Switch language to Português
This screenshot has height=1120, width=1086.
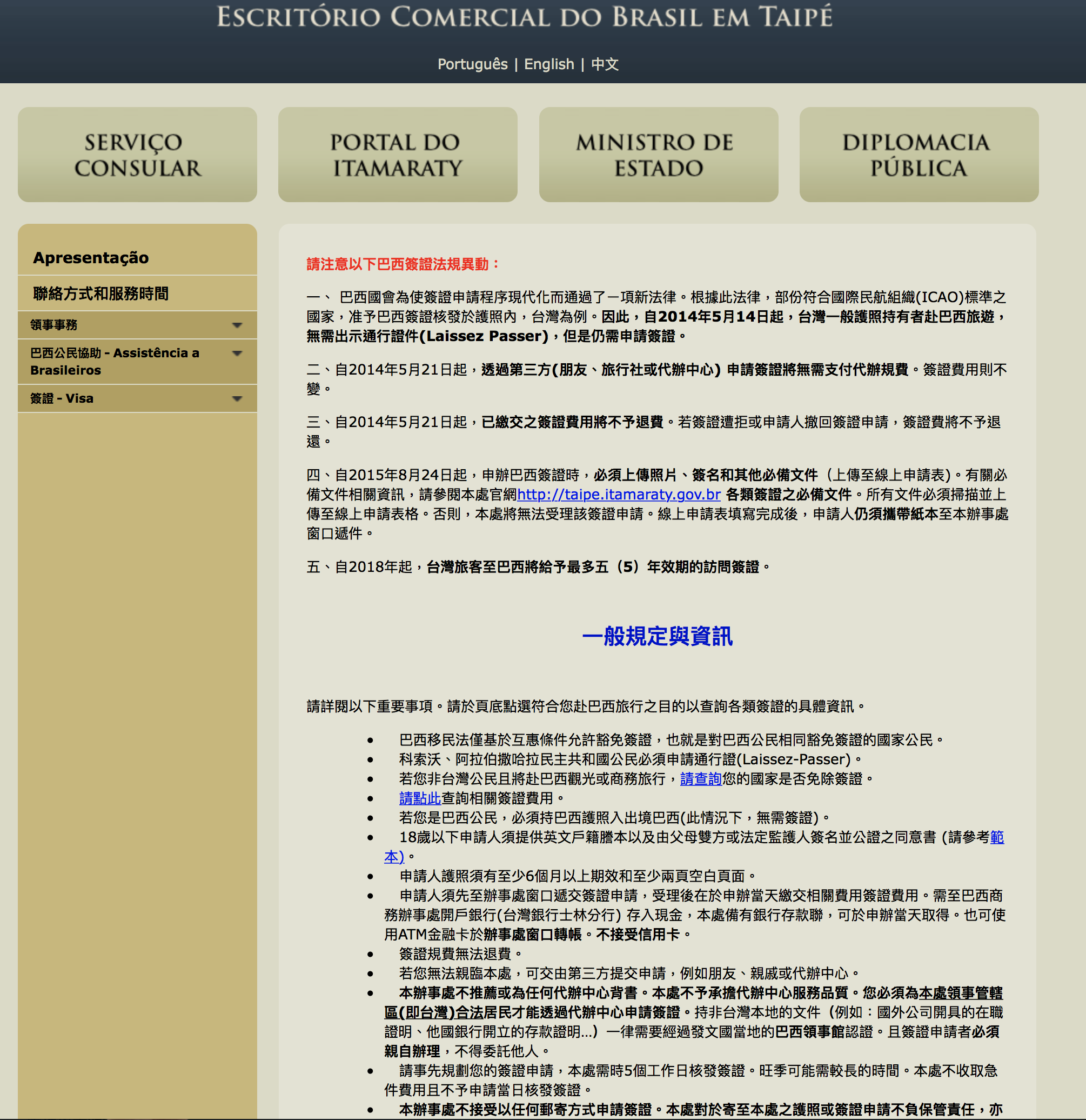472,64
